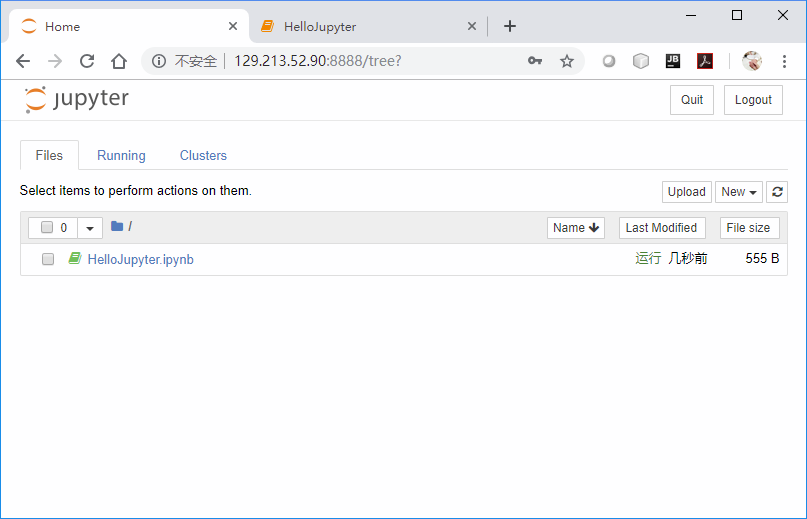Switch to the Clusters tab
The height and width of the screenshot is (519, 807).
[x=203, y=156]
